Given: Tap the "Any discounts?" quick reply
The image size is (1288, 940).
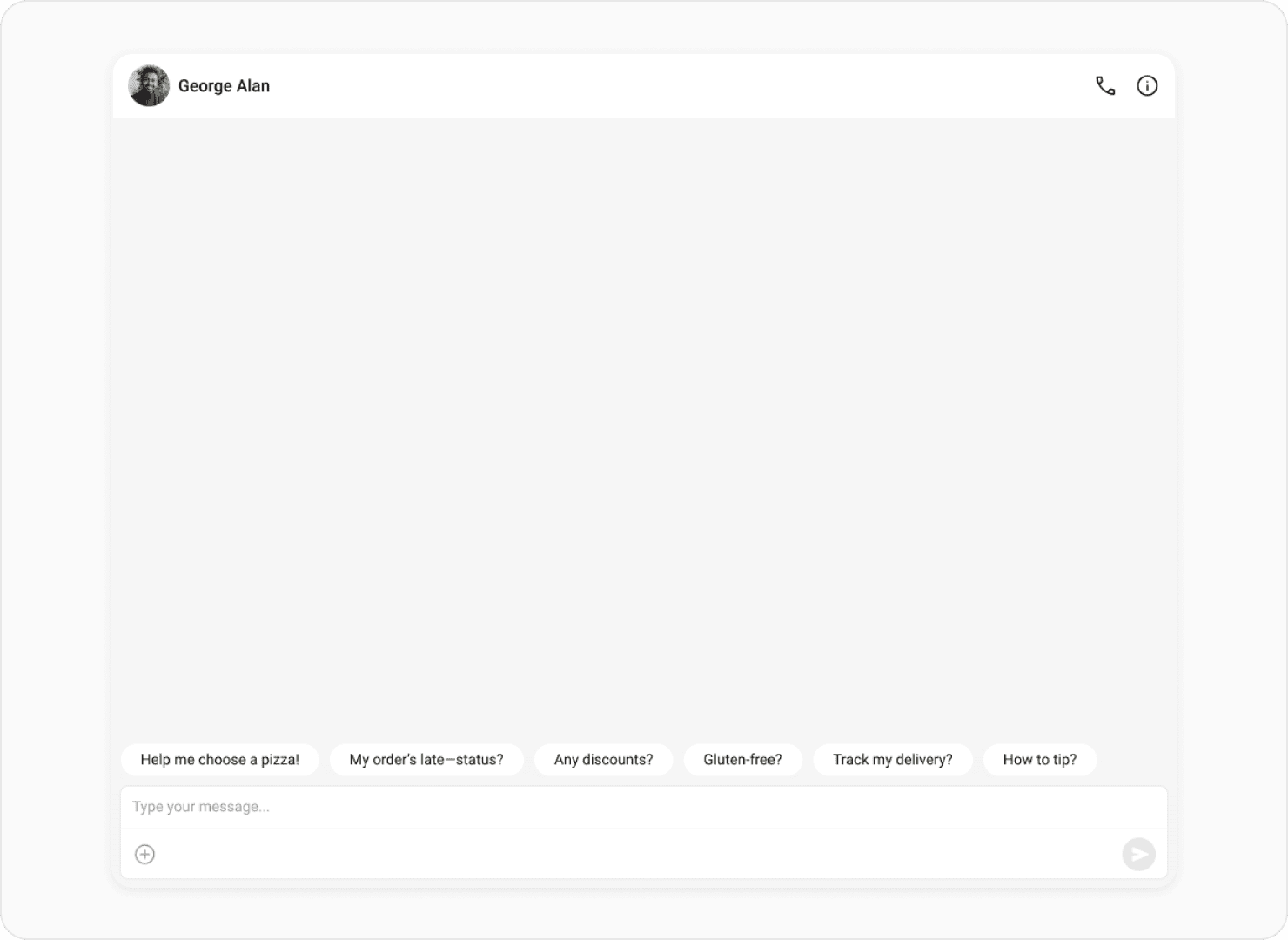Looking at the screenshot, I should (603, 760).
